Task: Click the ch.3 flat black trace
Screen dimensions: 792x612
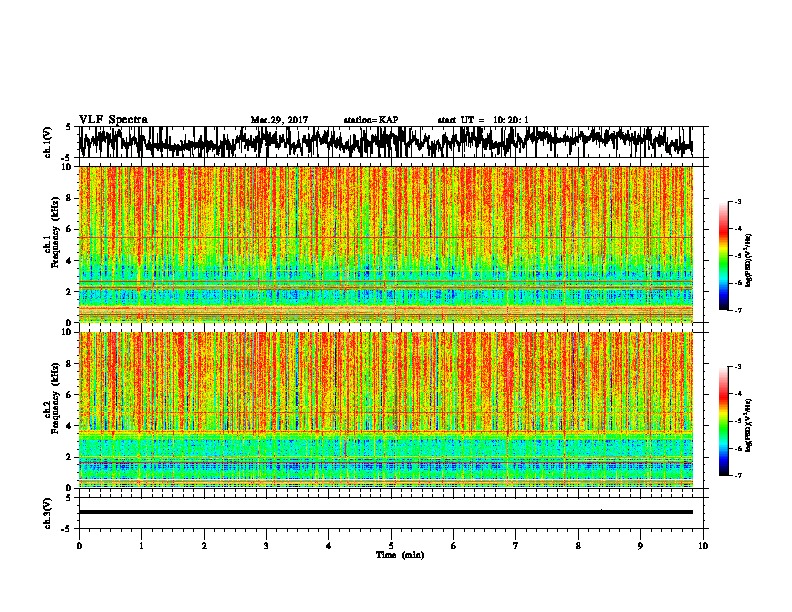Action: tap(385, 512)
